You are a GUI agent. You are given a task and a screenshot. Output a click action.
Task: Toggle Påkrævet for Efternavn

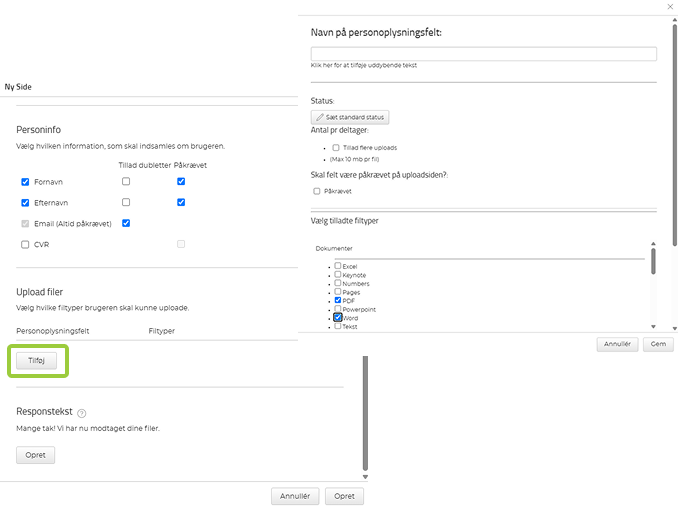pyautogui.click(x=181, y=202)
